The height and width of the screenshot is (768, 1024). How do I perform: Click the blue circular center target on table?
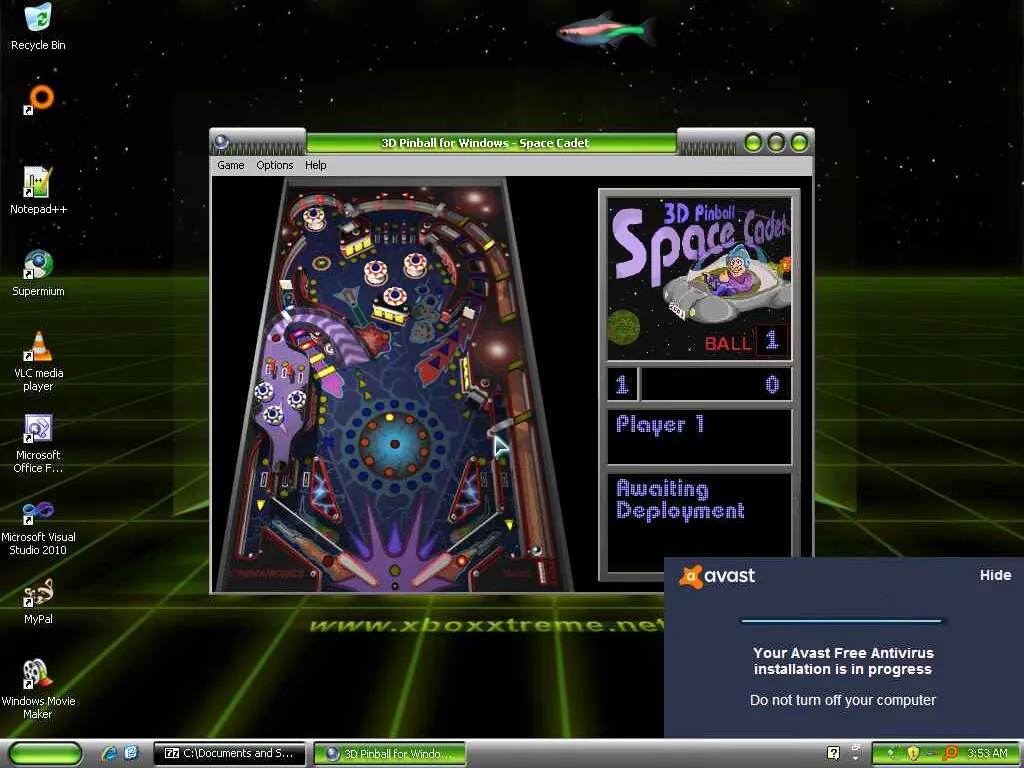pyautogui.click(x=394, y=444)
